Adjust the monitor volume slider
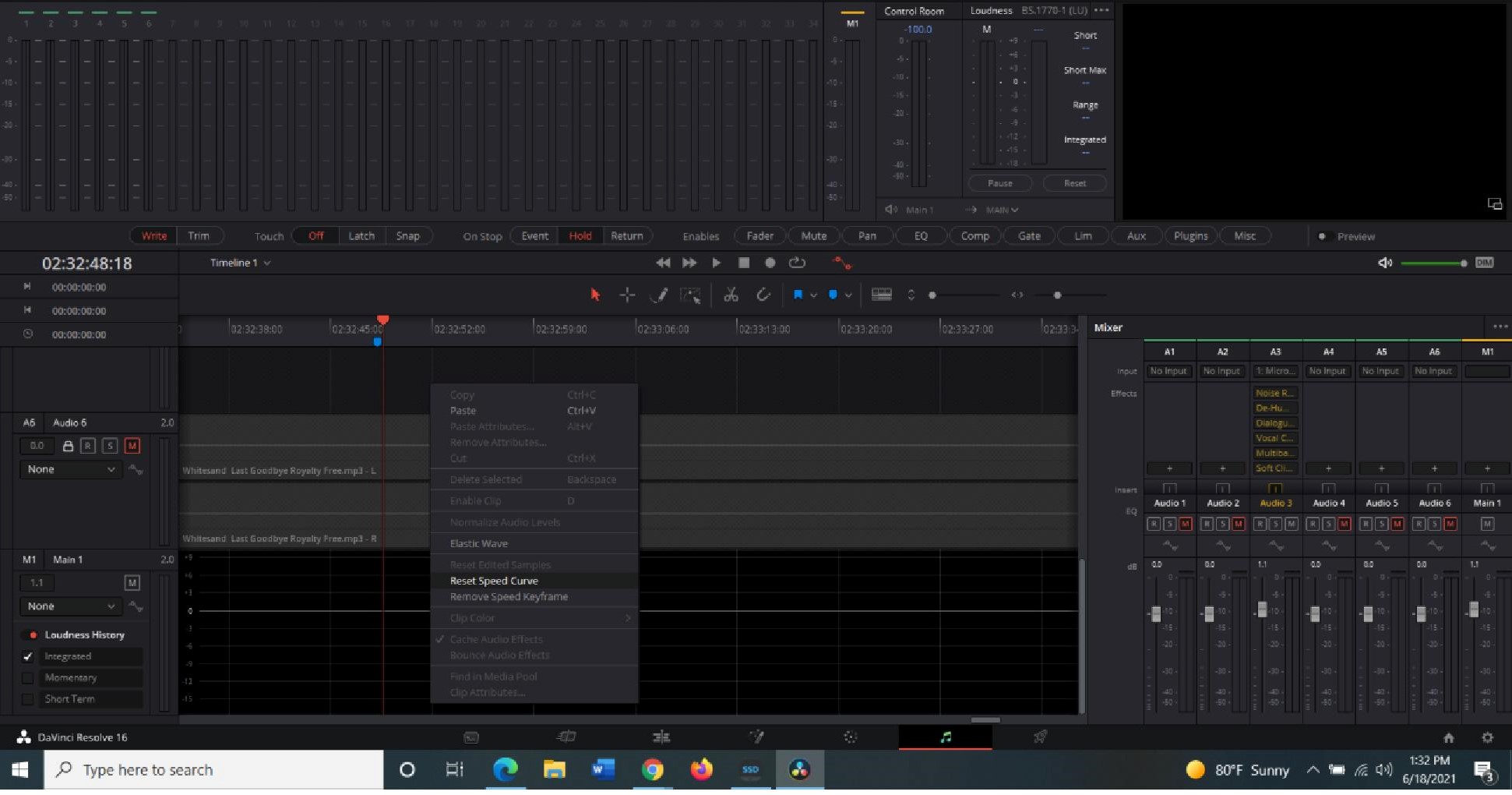1512x795 pixels. click(x=1434, y=263)
